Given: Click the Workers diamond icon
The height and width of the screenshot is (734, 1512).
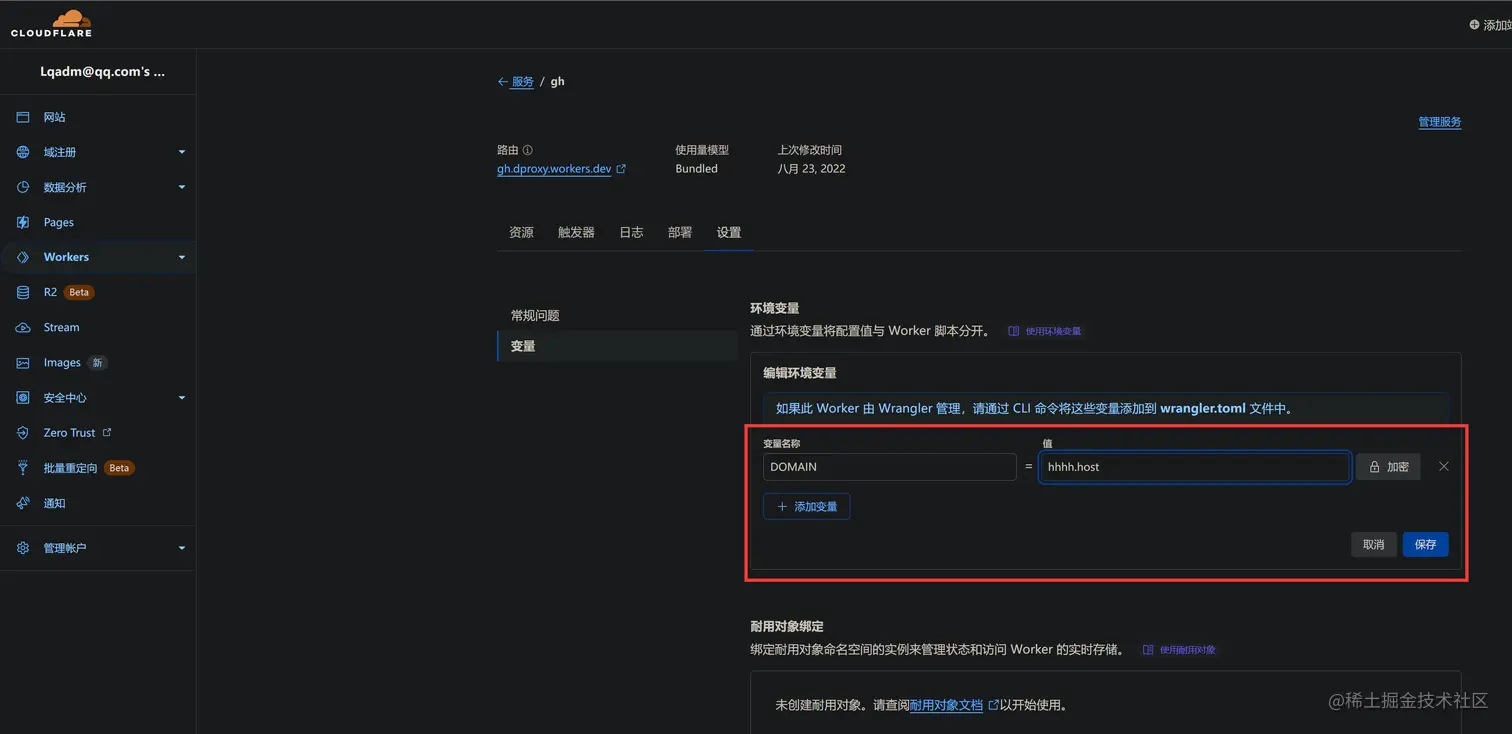Looking at the screenshot, I should pyautogui.click(x=23, y=257).
